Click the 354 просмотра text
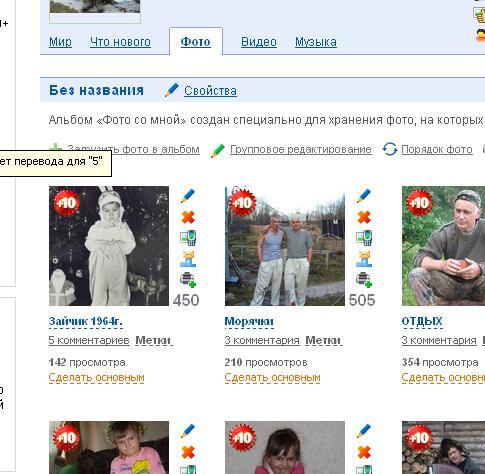Image resolution: width=485 pixels, height=474 pixels. point(440,362)
